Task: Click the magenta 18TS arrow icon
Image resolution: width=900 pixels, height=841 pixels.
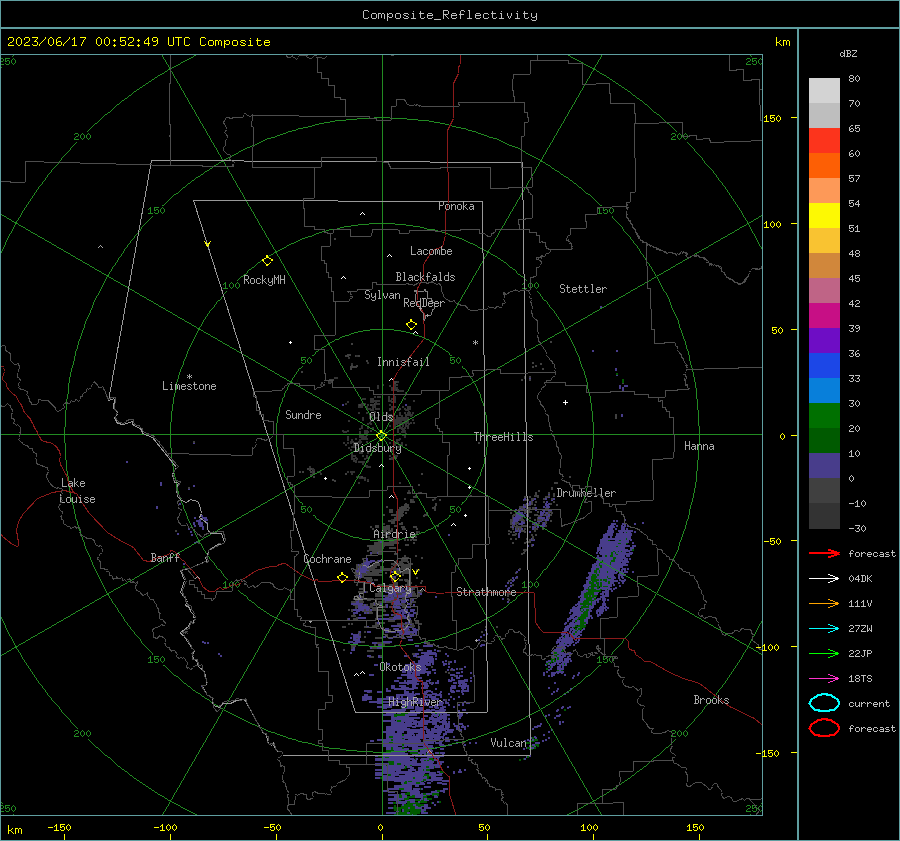Action: (824, 679)
